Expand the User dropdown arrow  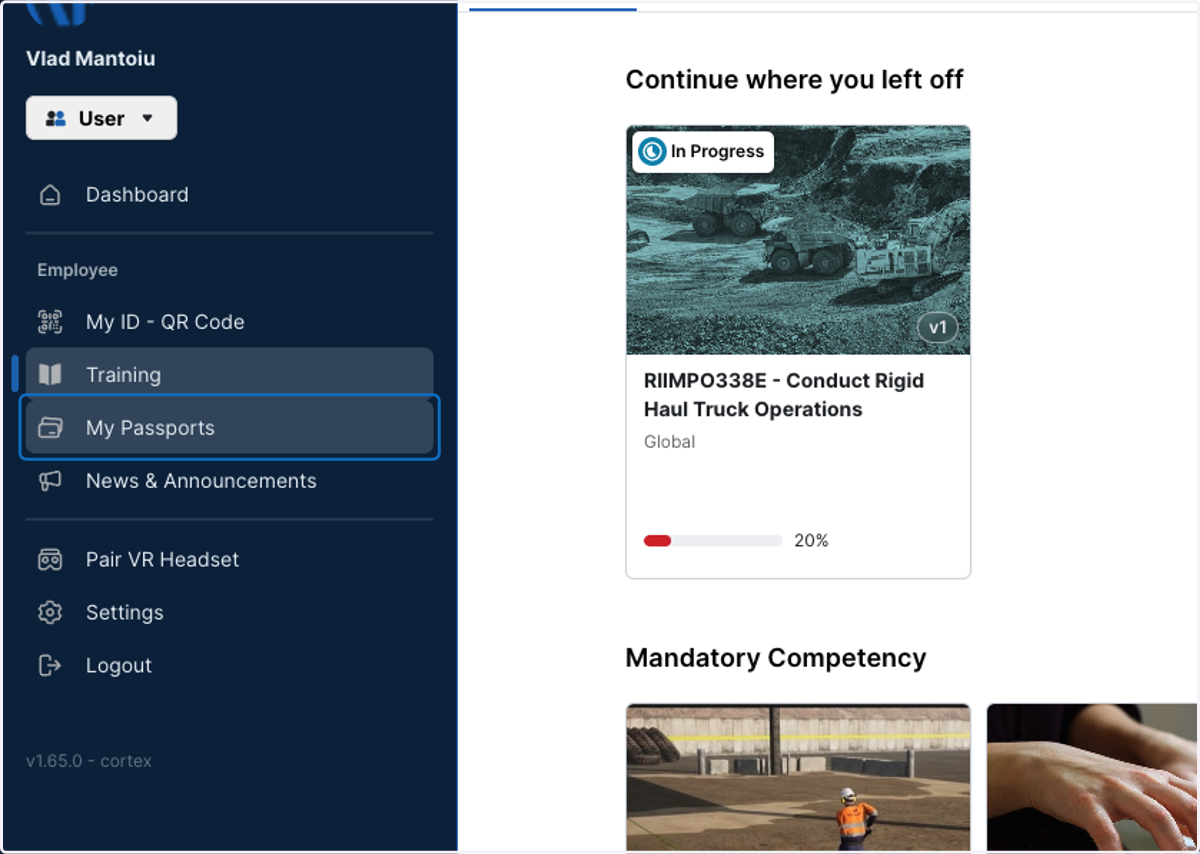coord(148,119)
